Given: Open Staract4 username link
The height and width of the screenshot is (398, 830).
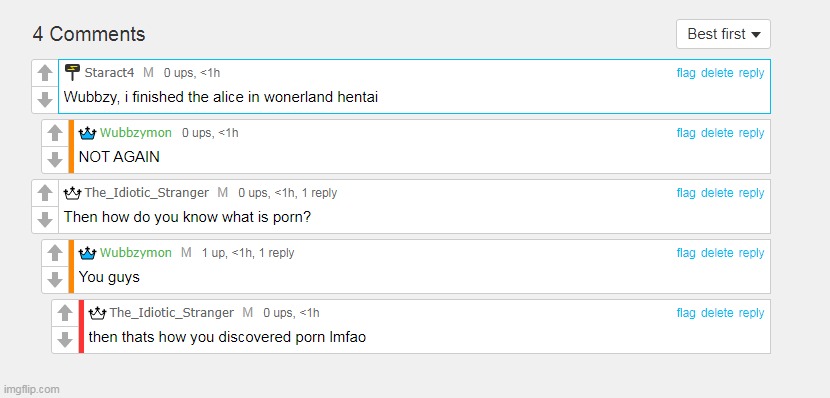Looking at the screenshot, I should pos(109,73).
